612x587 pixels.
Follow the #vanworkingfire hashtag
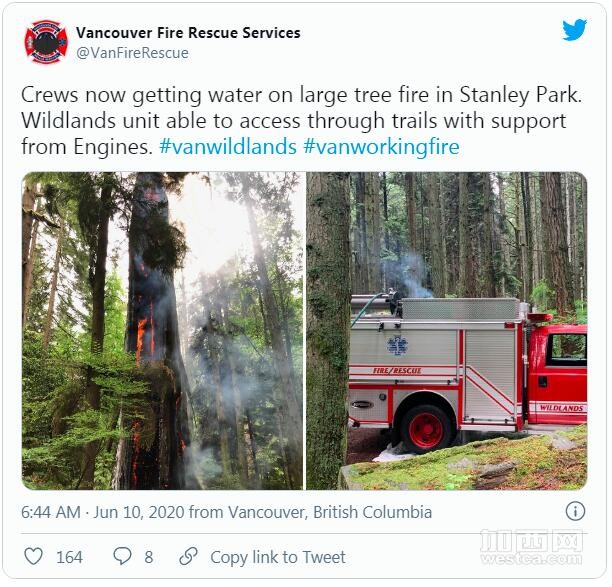click(x=381, y=147)
